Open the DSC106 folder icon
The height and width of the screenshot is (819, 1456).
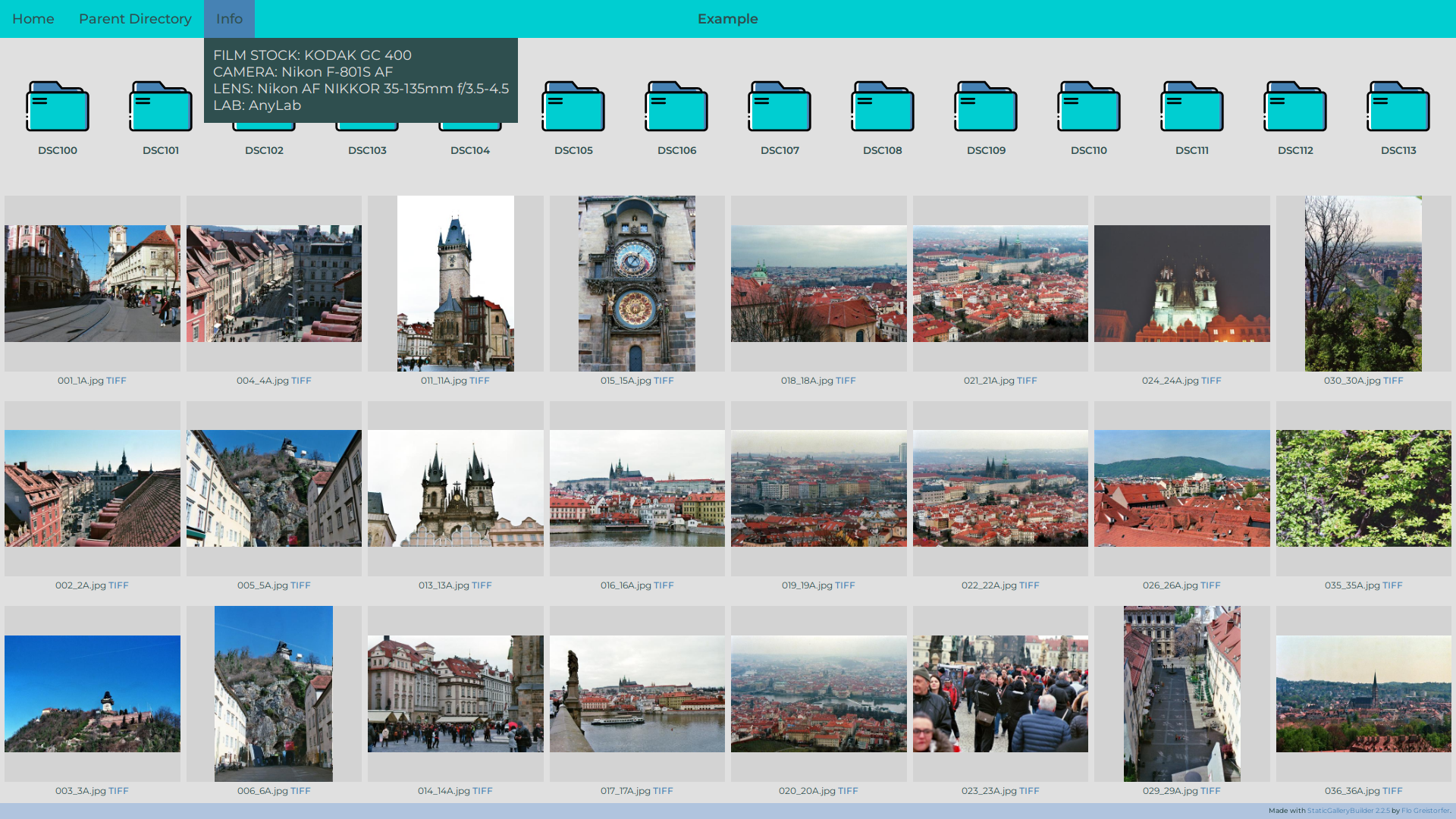[676, 107]
